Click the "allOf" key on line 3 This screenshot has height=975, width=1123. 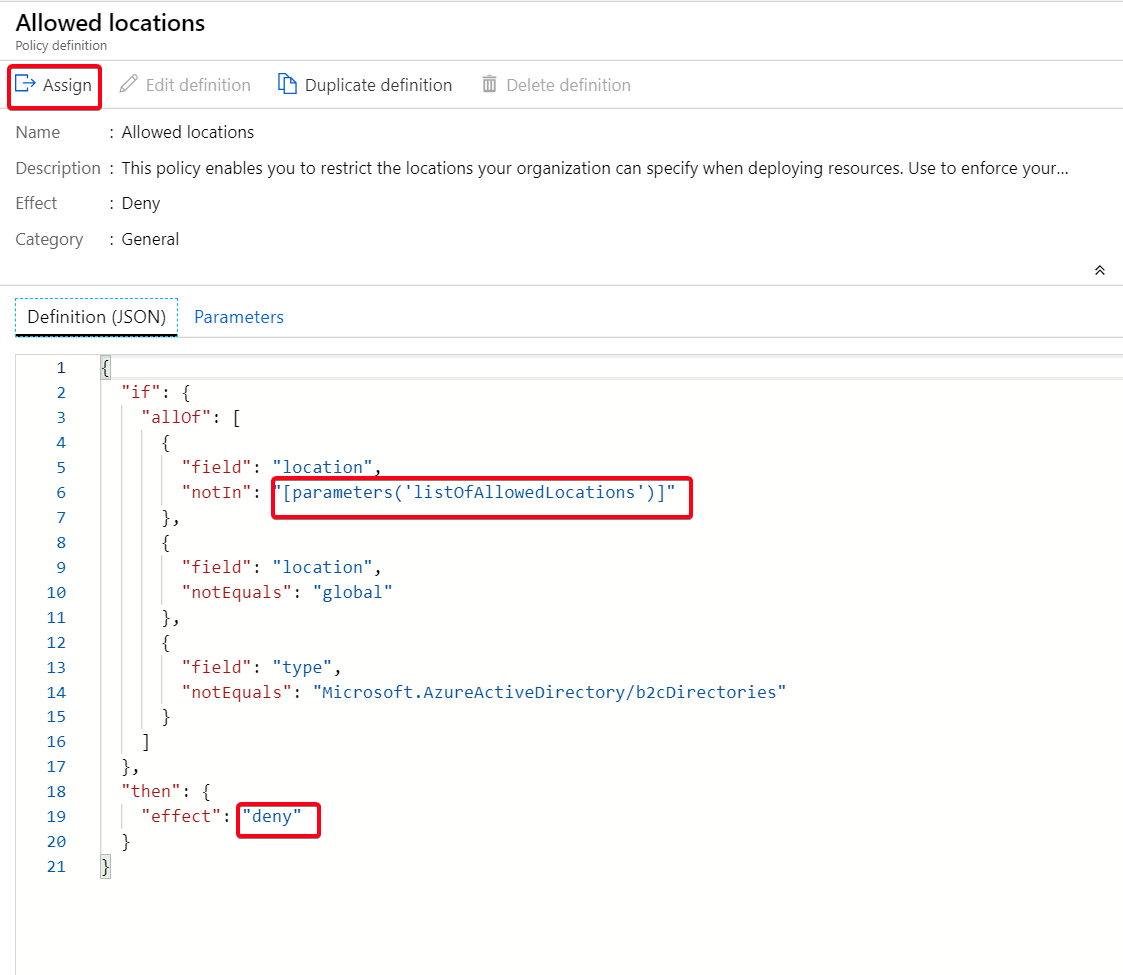(x=176, y=417)
